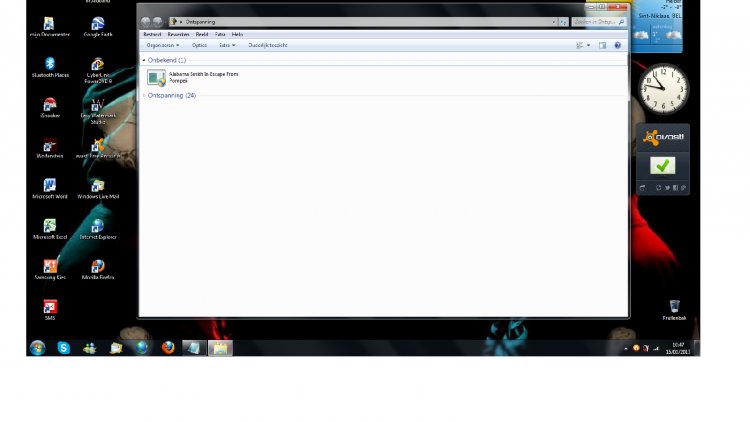Open Explorer help question mark icon
The height and width of the screenshot is (422, 750).
[x=618, y=45]
